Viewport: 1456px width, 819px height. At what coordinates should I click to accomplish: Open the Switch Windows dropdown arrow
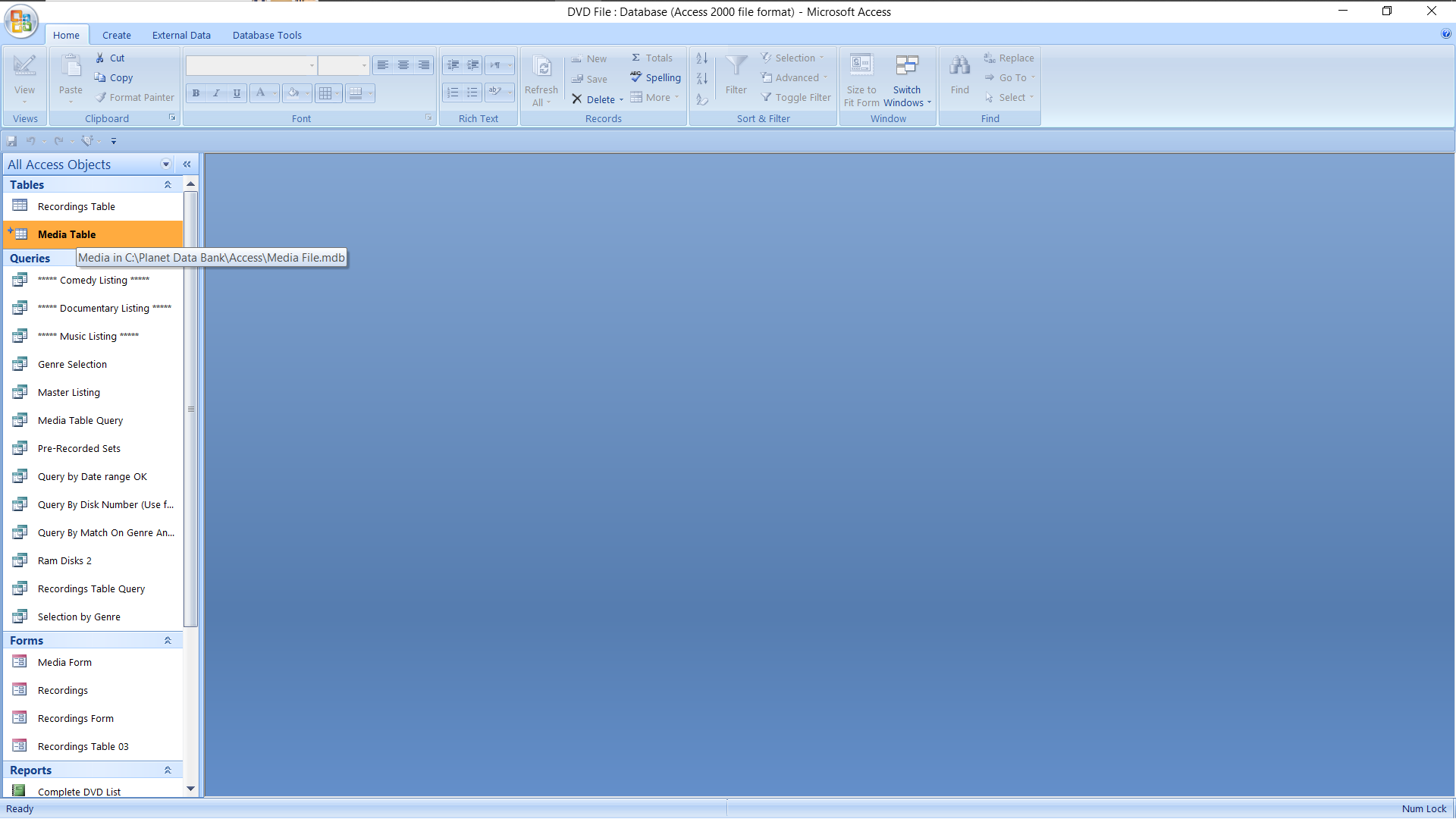pyautogui.click(x=929, y=103)
